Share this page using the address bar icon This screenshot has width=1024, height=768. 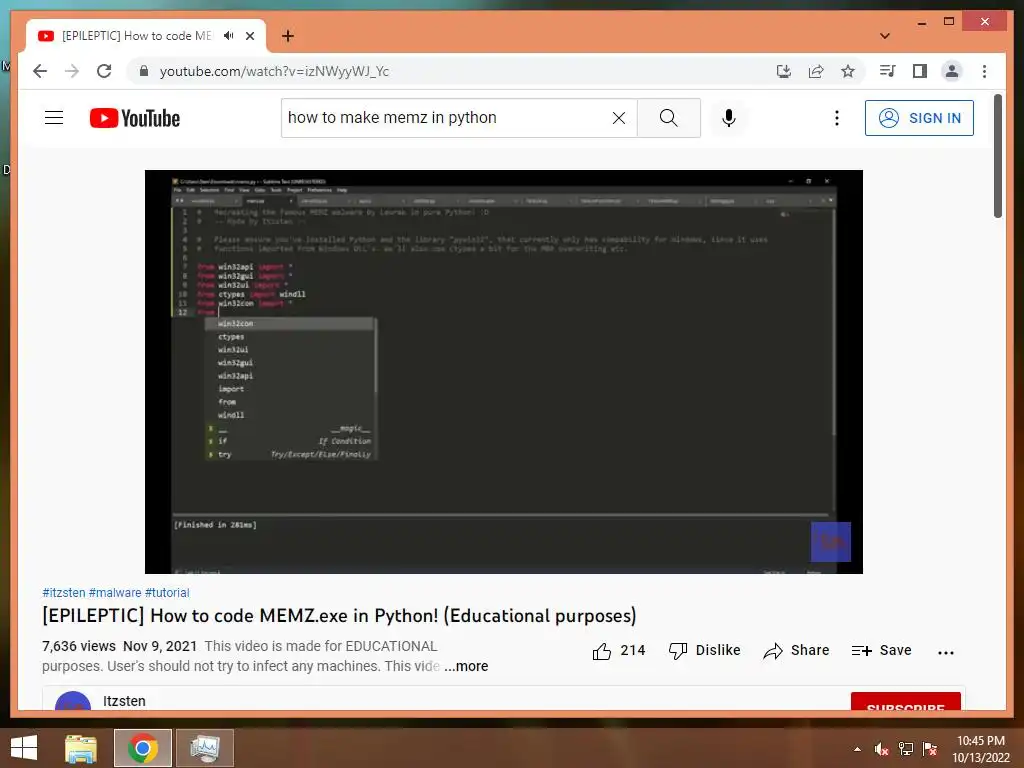click(x=816, y=71)
